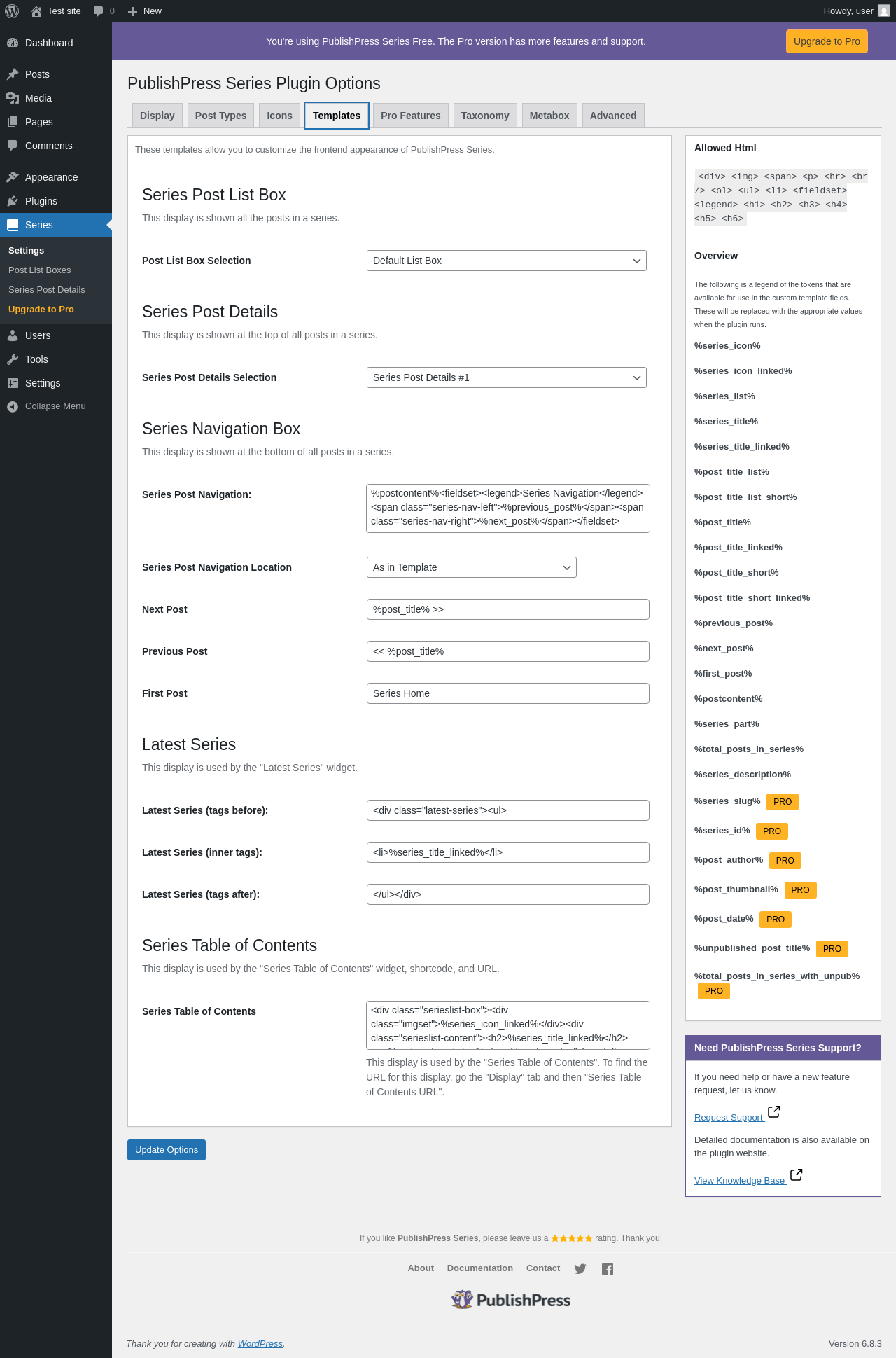Screen dimensions: 896x1358
Task: Click the Appearance paintbrush icon
Action: (x=13, y=177)
